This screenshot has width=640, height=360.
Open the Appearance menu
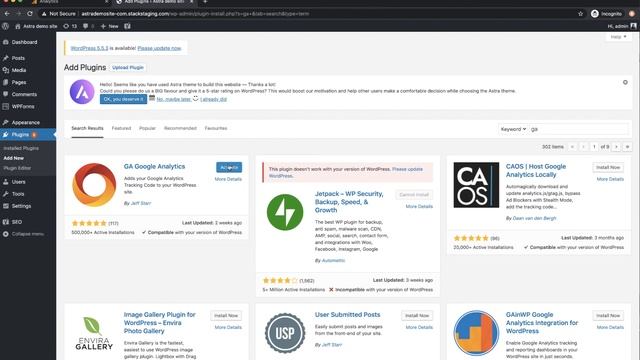click(25, 122)
